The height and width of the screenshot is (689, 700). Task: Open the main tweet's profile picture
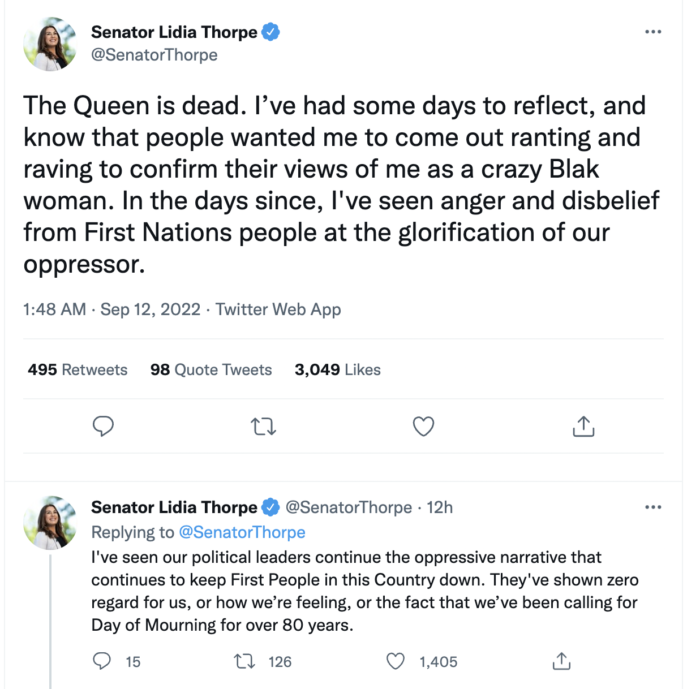pyautogui.click(x=48, y=44)
